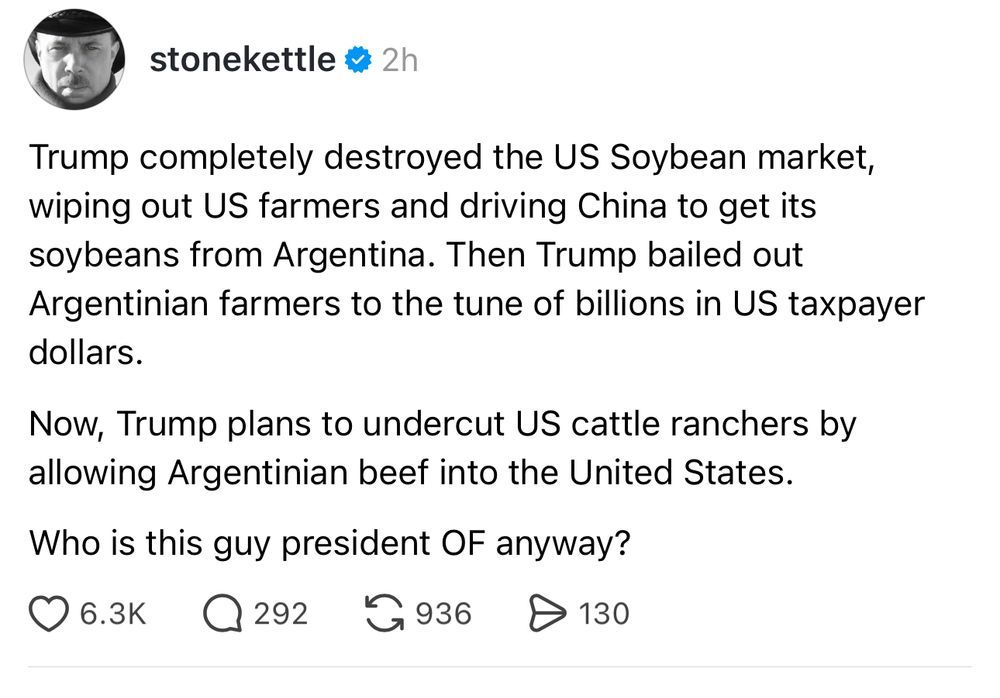Click the divider line below the post stats

click(500, 667)
